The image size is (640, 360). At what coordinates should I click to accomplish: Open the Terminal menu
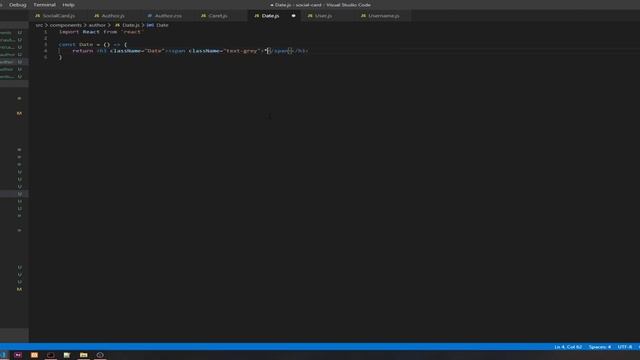coord(44,5)
